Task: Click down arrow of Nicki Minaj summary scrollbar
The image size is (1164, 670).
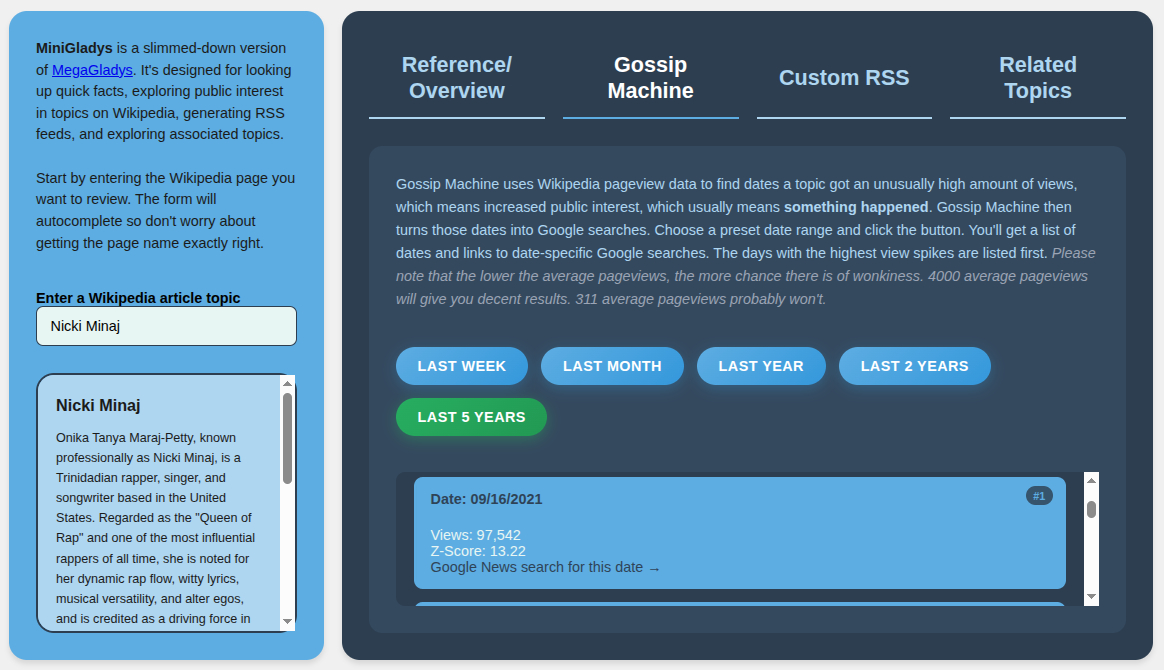Action: click(288, 622)
